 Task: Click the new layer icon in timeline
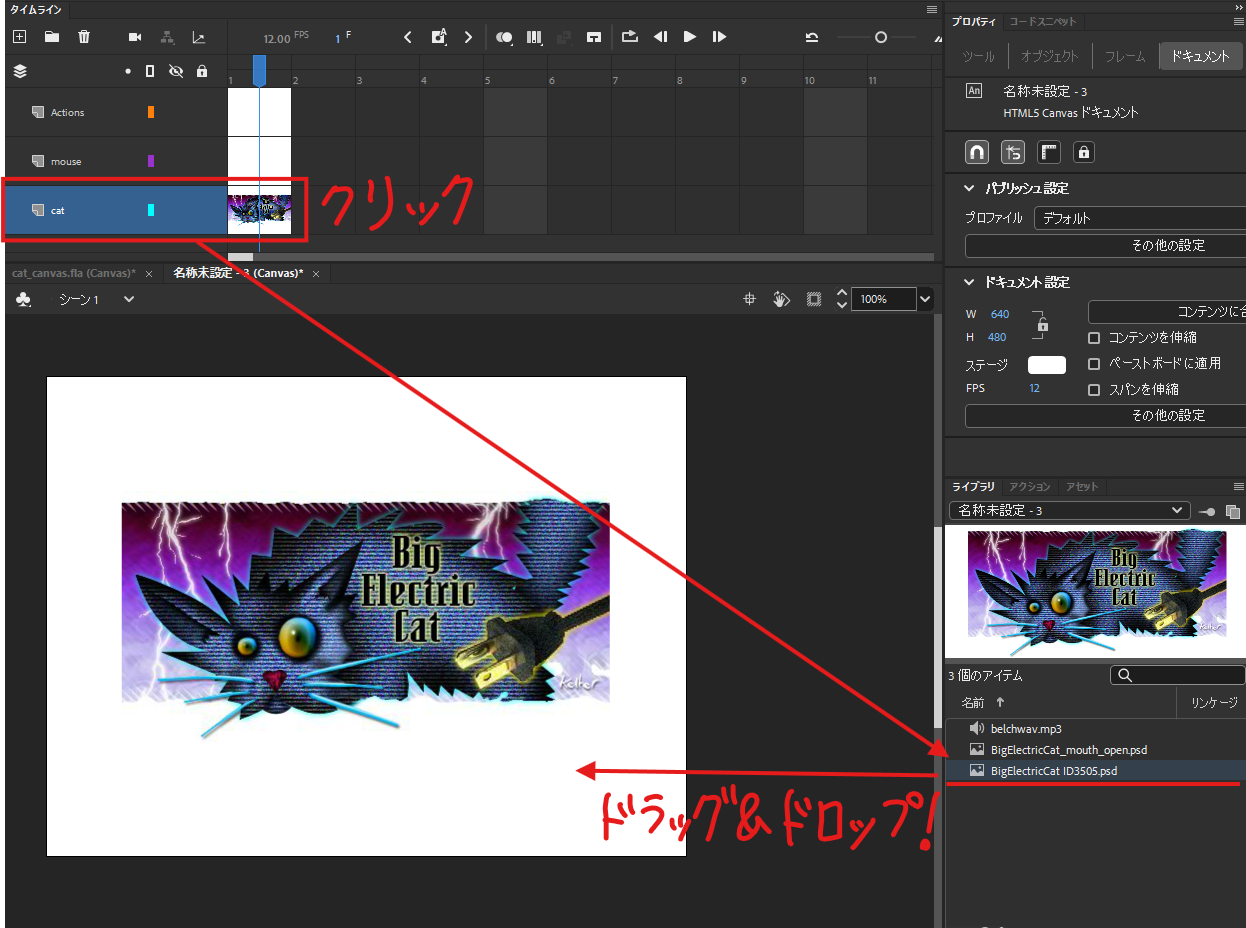pyautogui.click(x=19, y=37)
